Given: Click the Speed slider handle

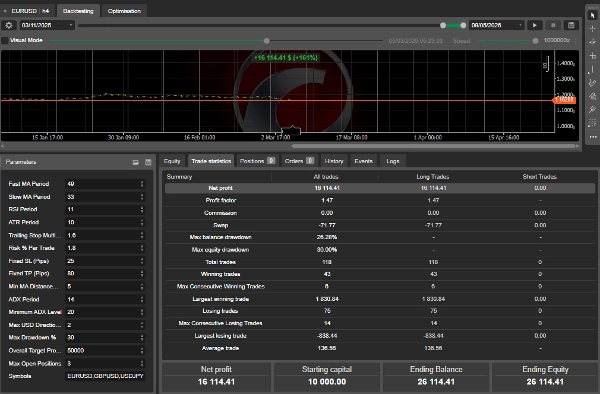Looking at the screenshot, I should tap(535, 41).
